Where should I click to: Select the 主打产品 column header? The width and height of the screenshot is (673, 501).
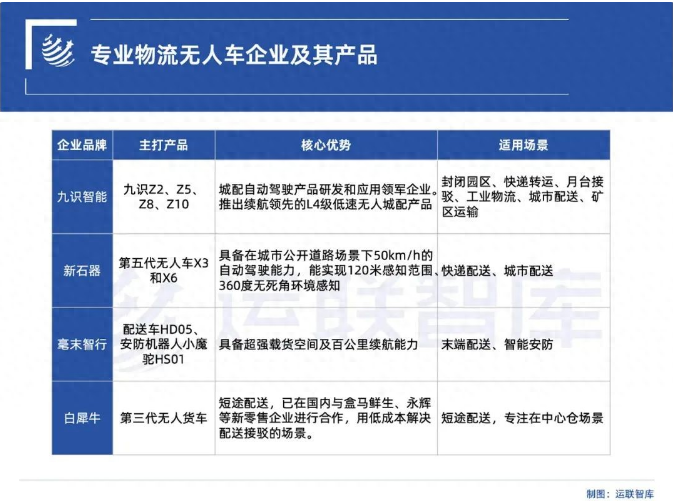(x=163, y=145)
